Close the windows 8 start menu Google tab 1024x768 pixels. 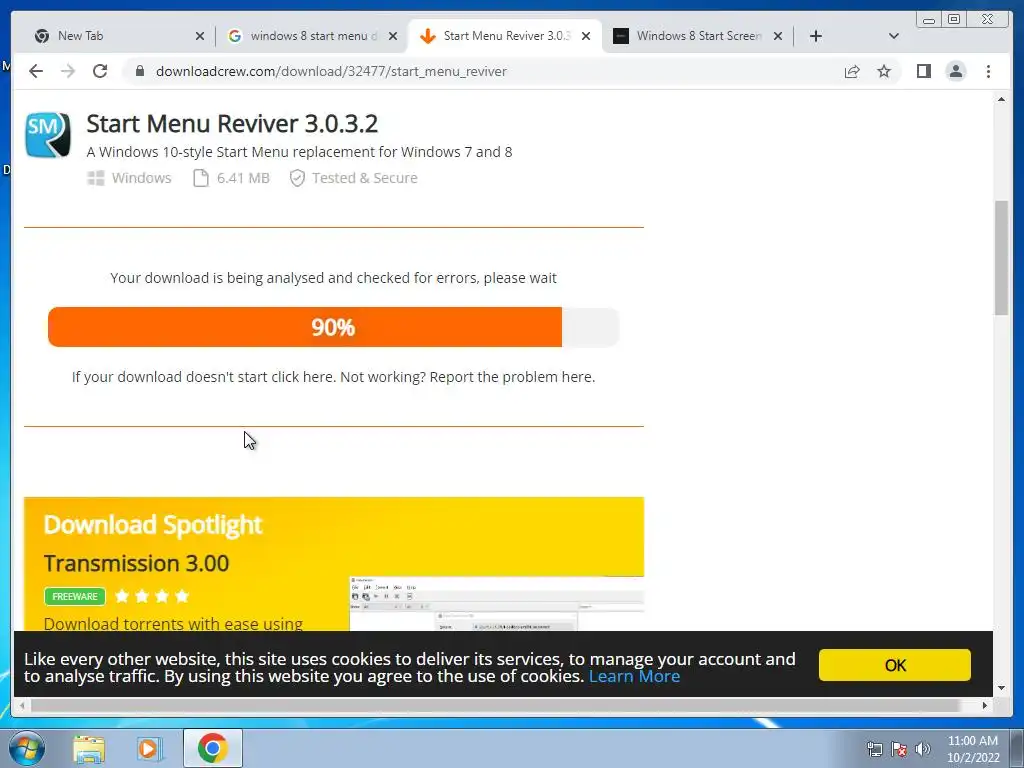coord(392,36)
